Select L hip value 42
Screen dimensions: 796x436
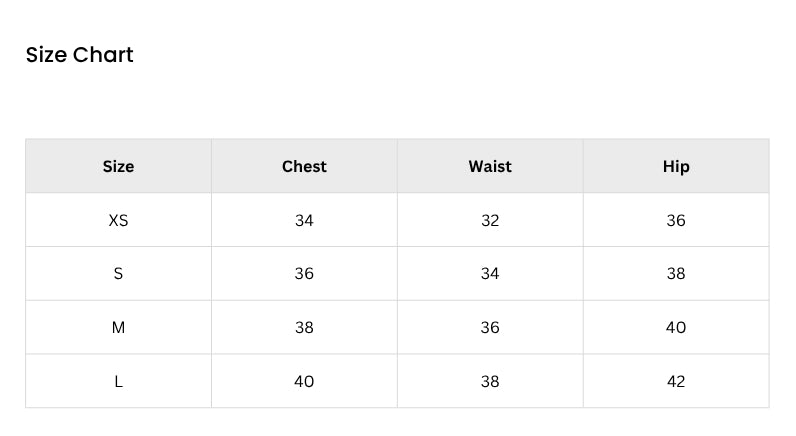tap(676, 381)
